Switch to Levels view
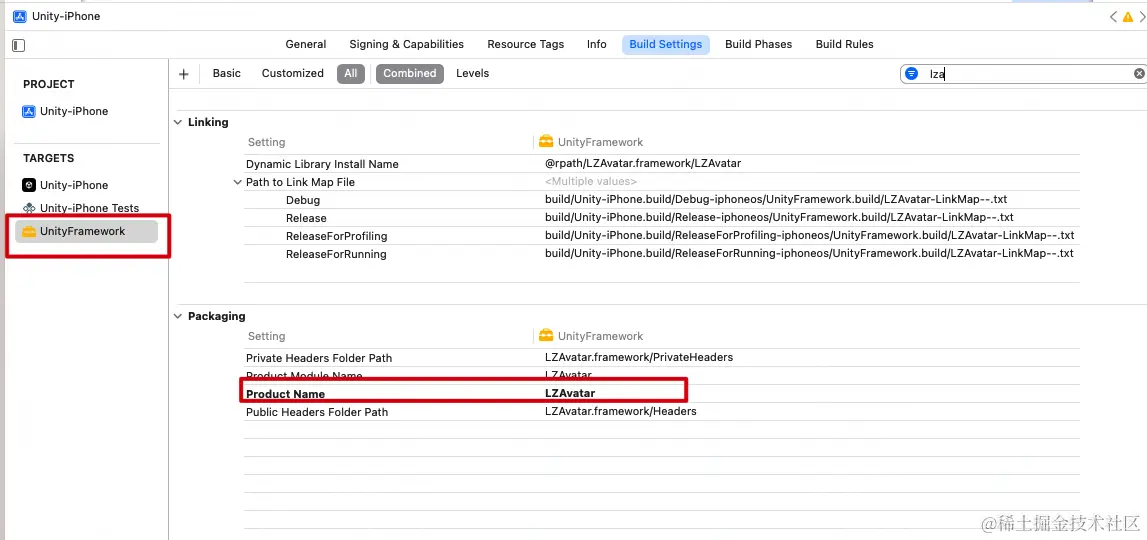The height and width of the screenshot is (540, 1147). click(x=473, y=73)
